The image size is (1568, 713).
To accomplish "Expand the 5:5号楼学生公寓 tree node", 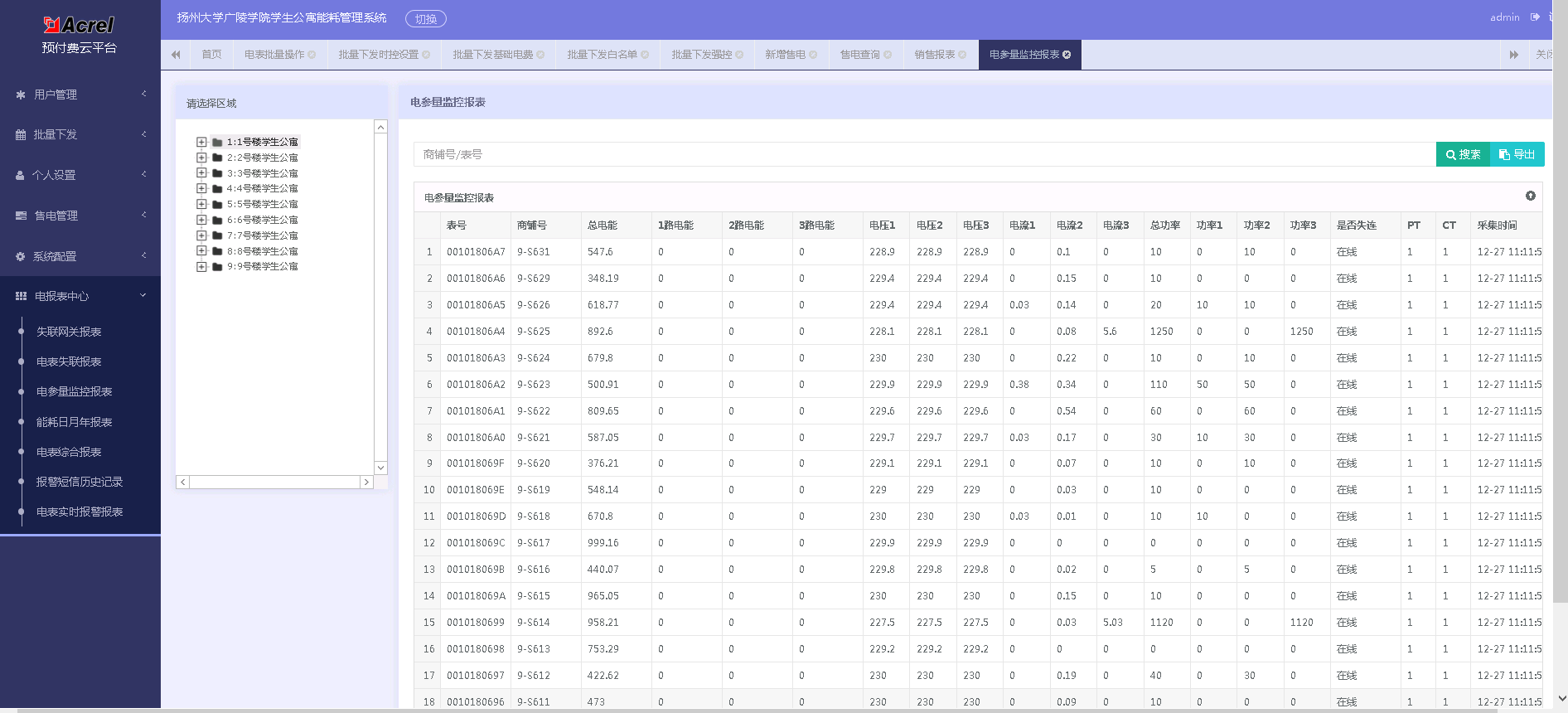I will [201, 204].
